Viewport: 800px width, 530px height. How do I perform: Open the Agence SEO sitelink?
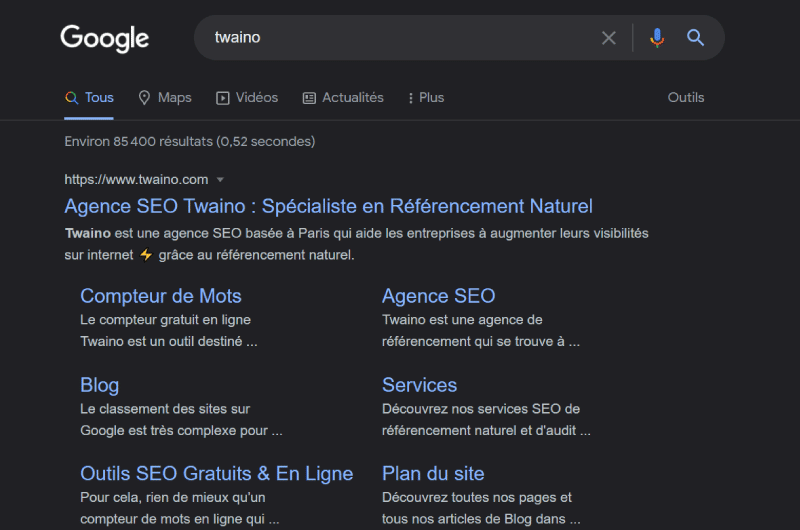(x=439, y=296)
